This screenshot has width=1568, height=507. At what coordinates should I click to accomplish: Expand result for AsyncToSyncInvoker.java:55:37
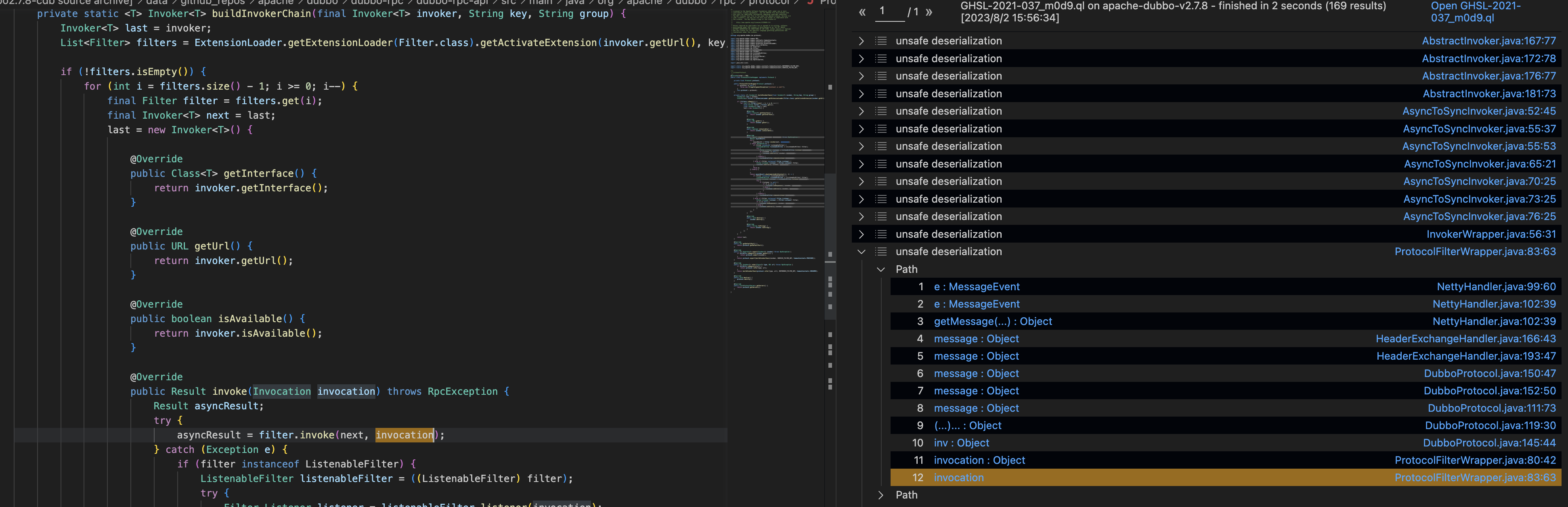pos(861,129)
